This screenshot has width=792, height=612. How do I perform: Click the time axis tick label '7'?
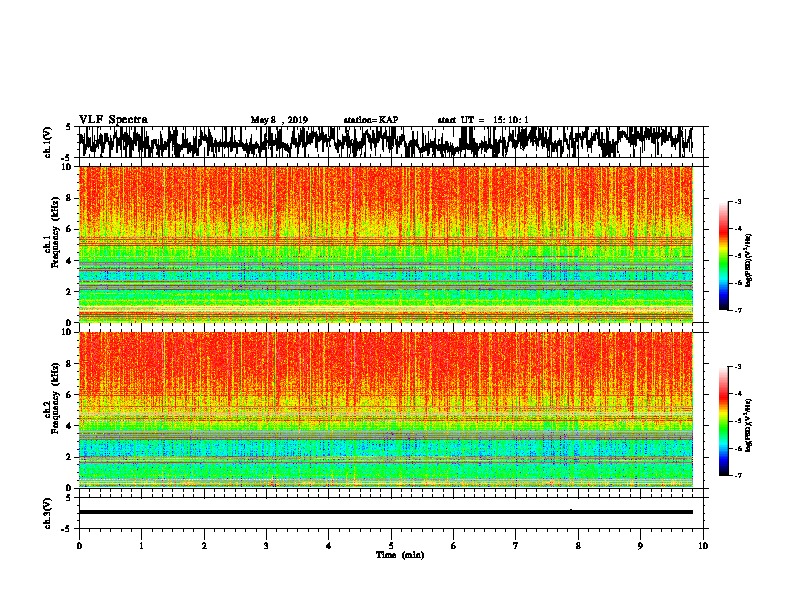[516, 545]
